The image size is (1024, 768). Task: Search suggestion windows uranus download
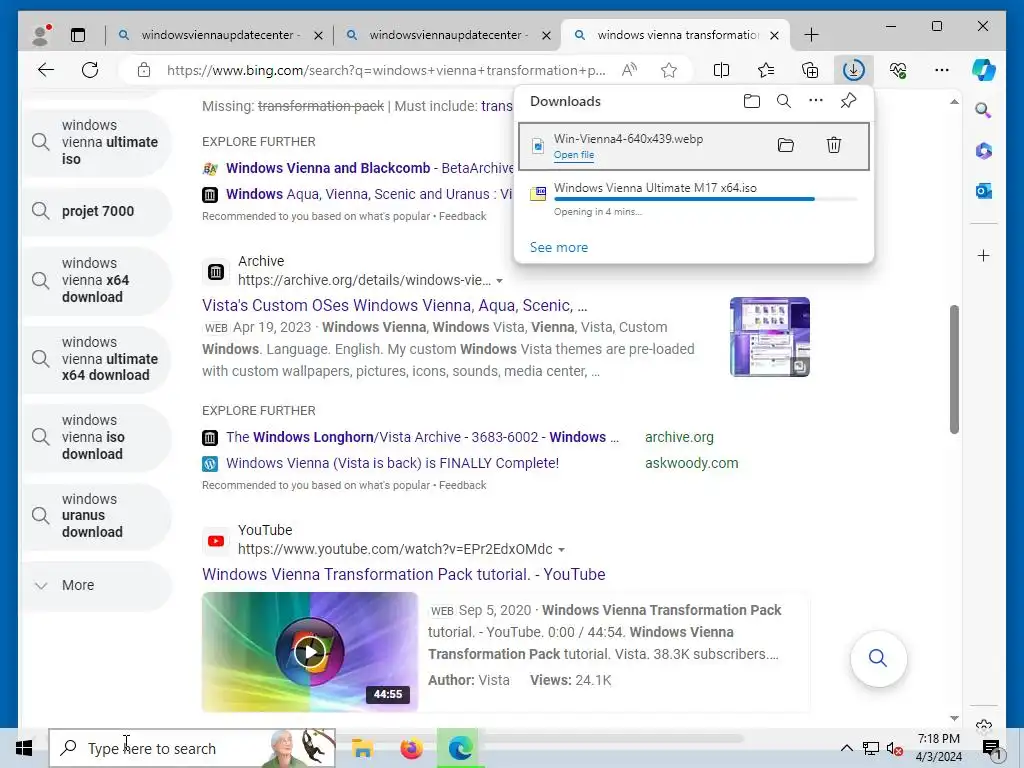point(96,515)
